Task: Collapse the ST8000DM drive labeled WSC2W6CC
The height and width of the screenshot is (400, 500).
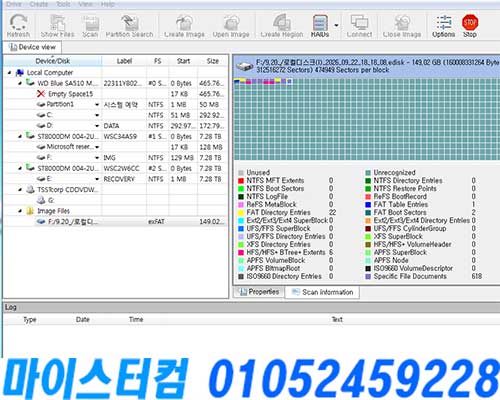Action: click(20, 168)
